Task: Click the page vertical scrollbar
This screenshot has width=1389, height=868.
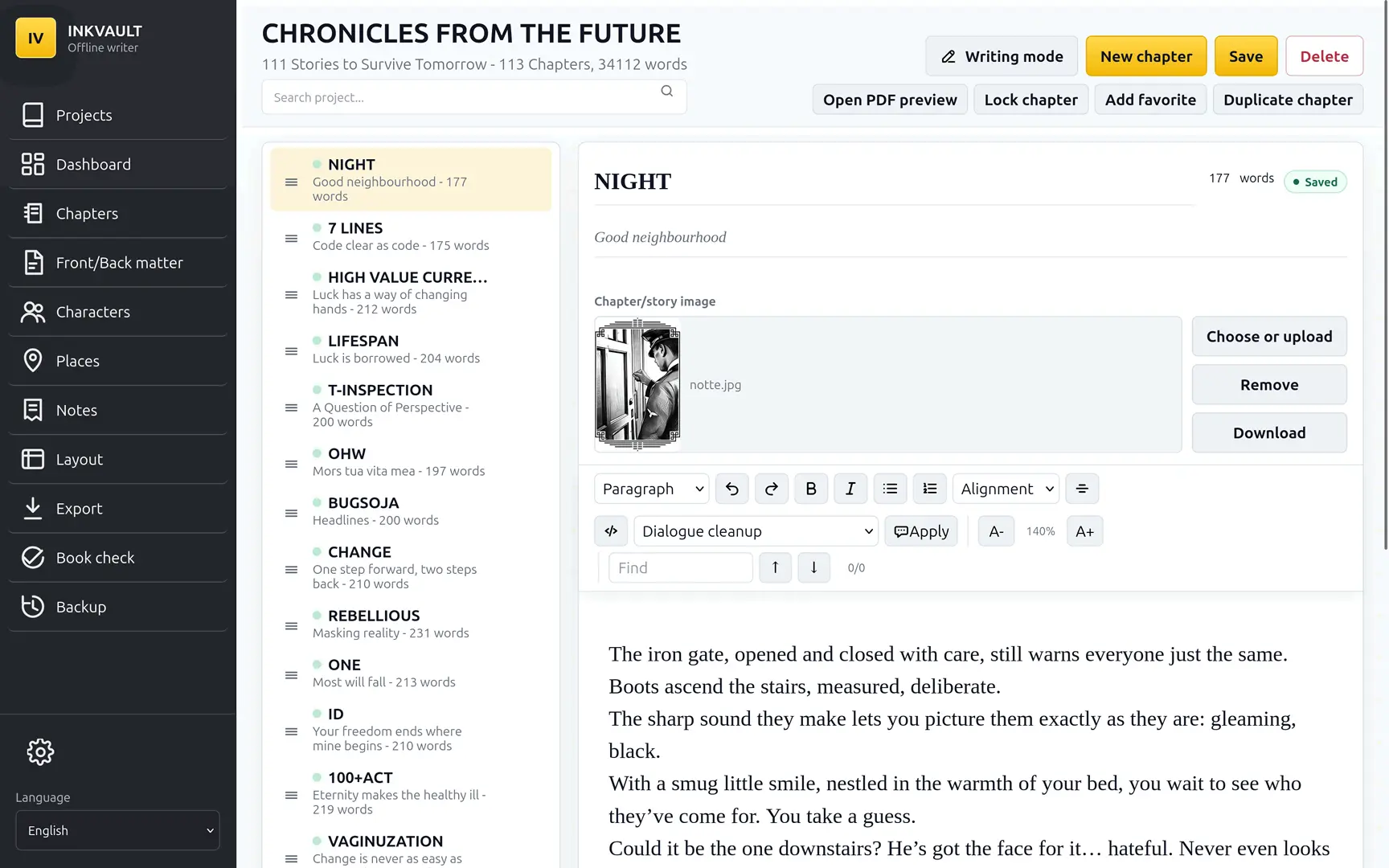Action: (1385, 275)
